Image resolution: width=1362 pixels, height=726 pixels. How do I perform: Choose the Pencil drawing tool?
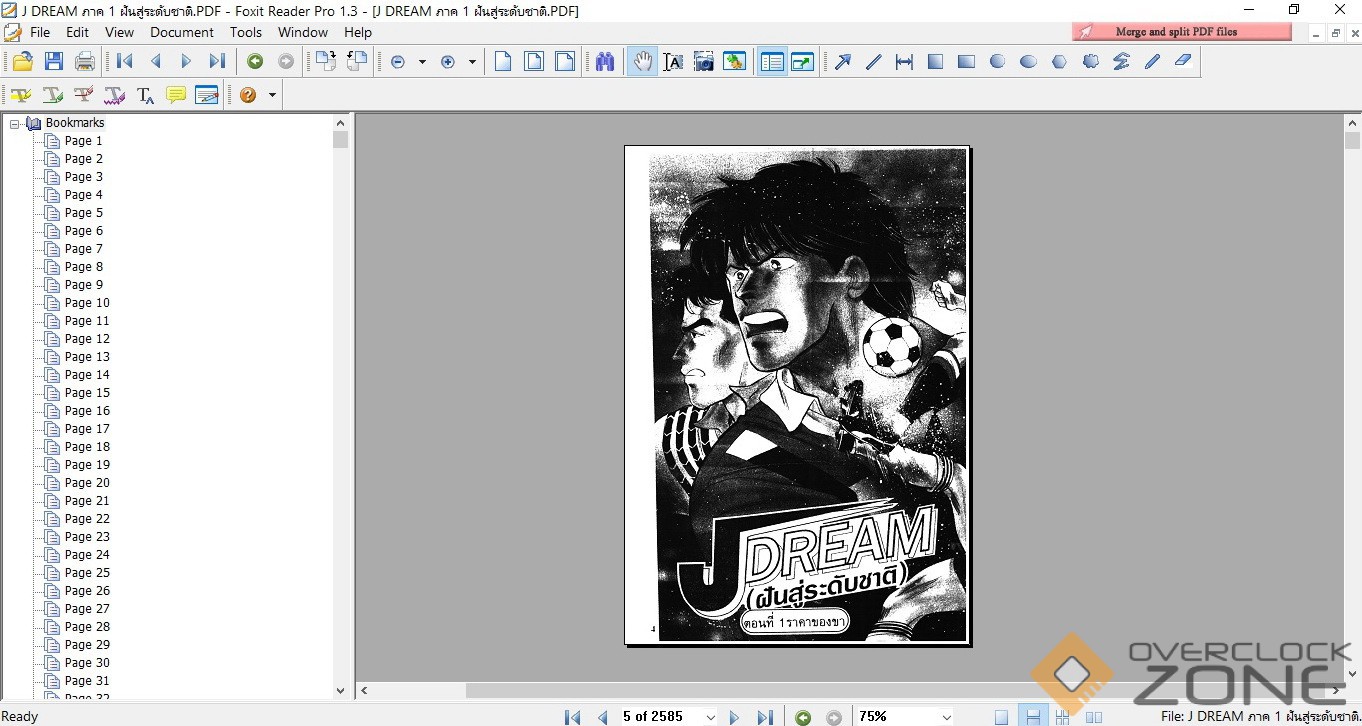point(1152,62)
